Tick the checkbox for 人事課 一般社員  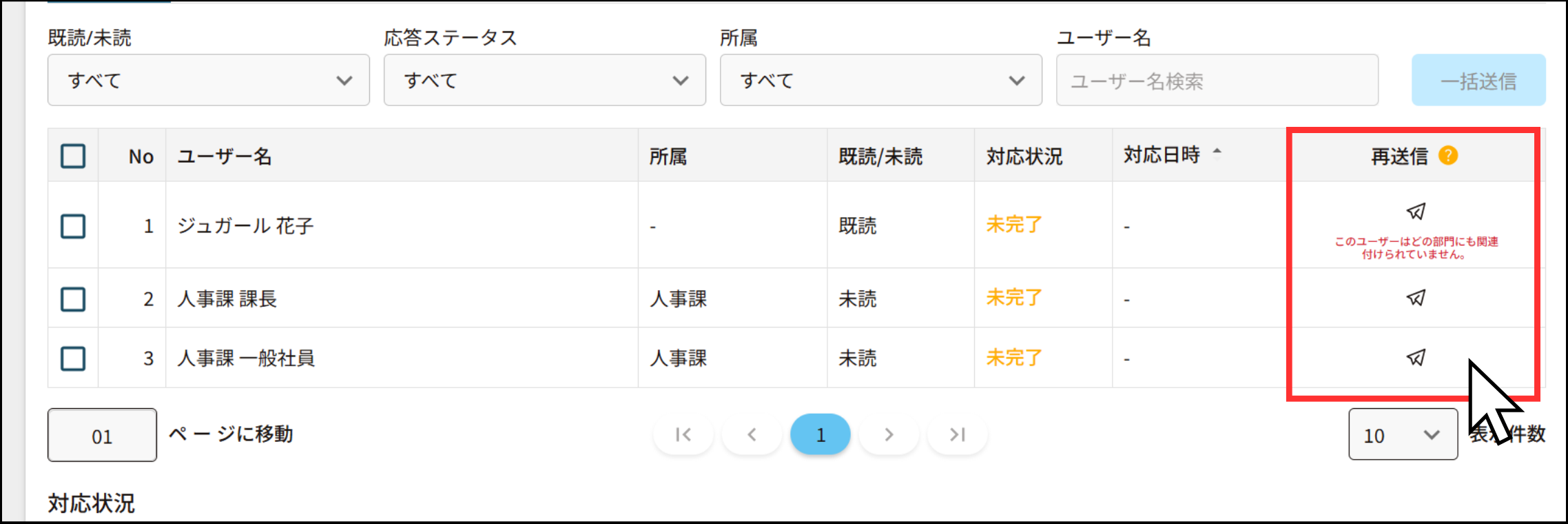coord(73,359)
